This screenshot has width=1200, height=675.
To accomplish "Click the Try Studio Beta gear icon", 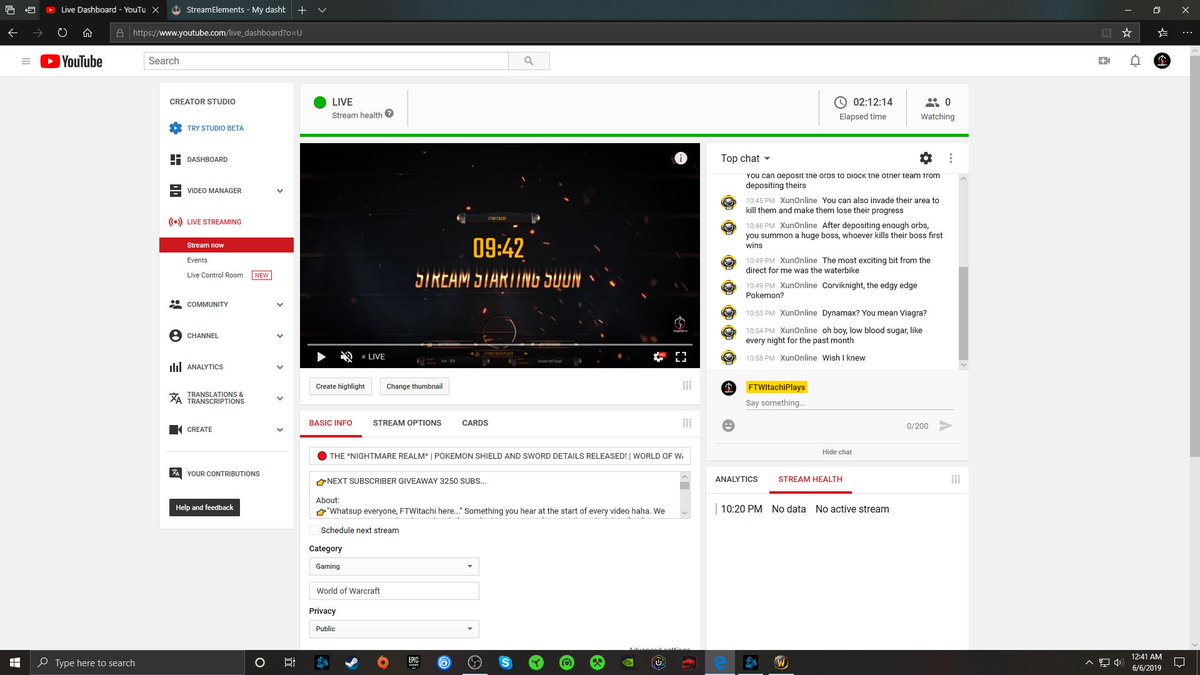I will (x=176, y=128).
